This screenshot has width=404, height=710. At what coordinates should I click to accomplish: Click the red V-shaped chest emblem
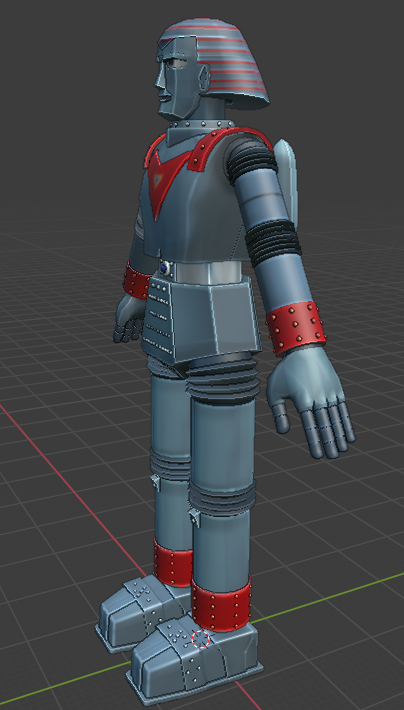click(165, 183)
